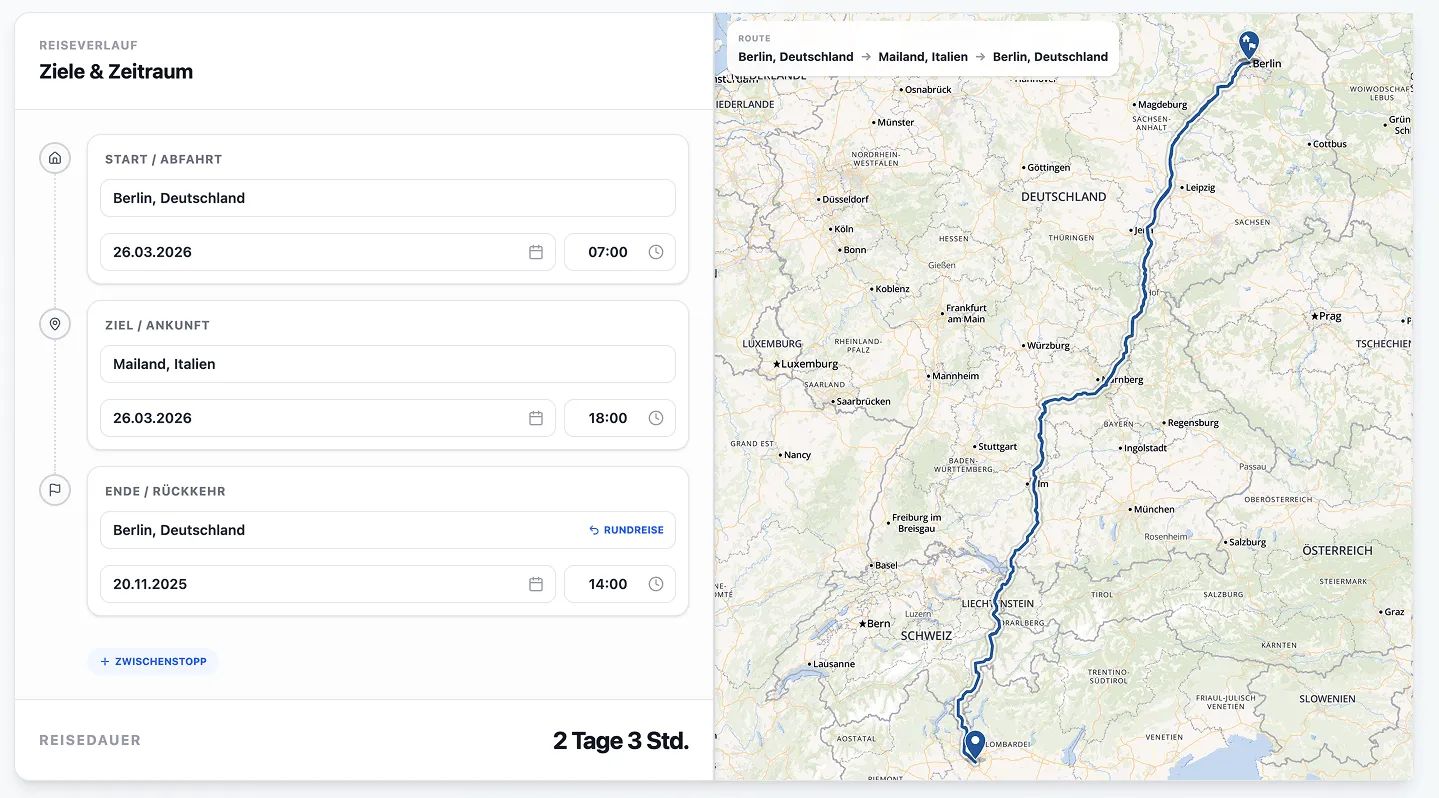Click the Mailand pin marker on the map
Image resolution: width=1439 pixels, height=798 pixels.
pos(975,745)
